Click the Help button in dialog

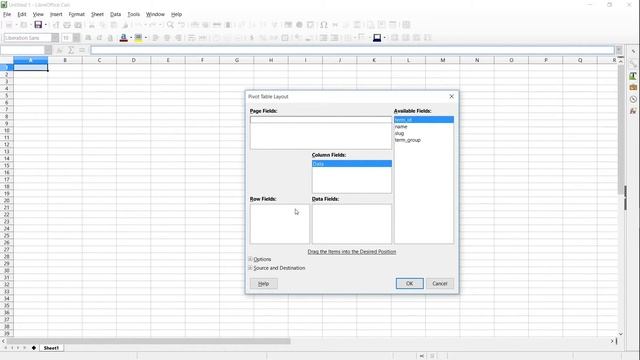[264, 283]
